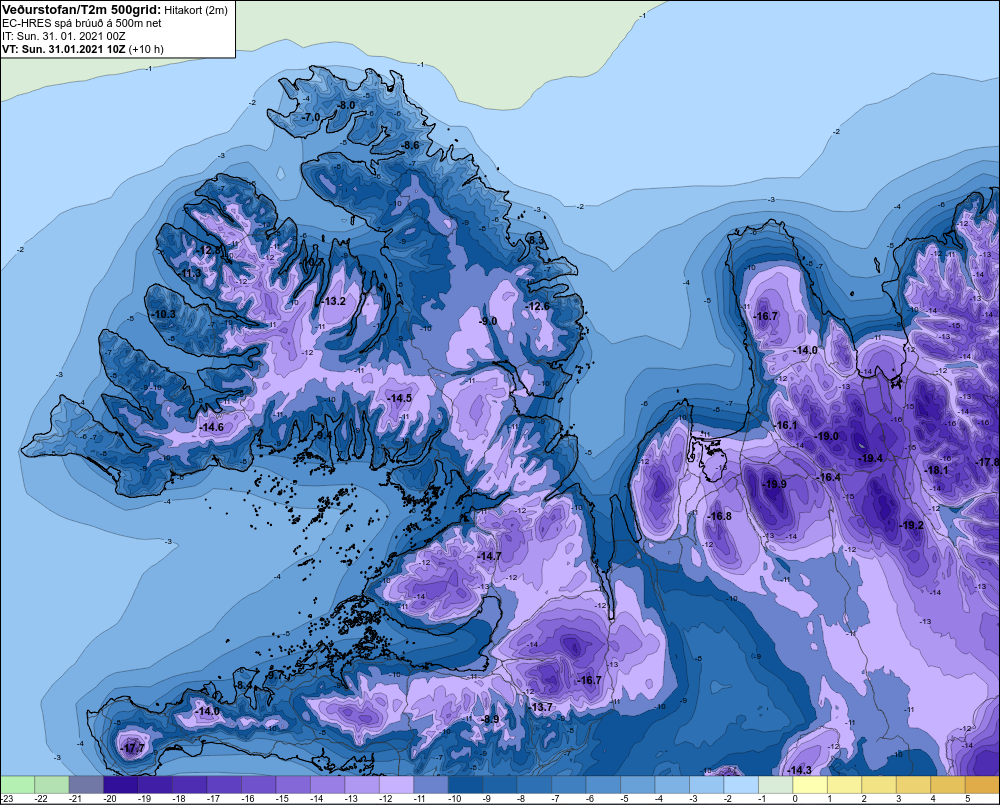Click the 'Veðurstofan/T2m 500grid:' title text
This screenshot has width=1000, height=805.
(x=82, y=9)
